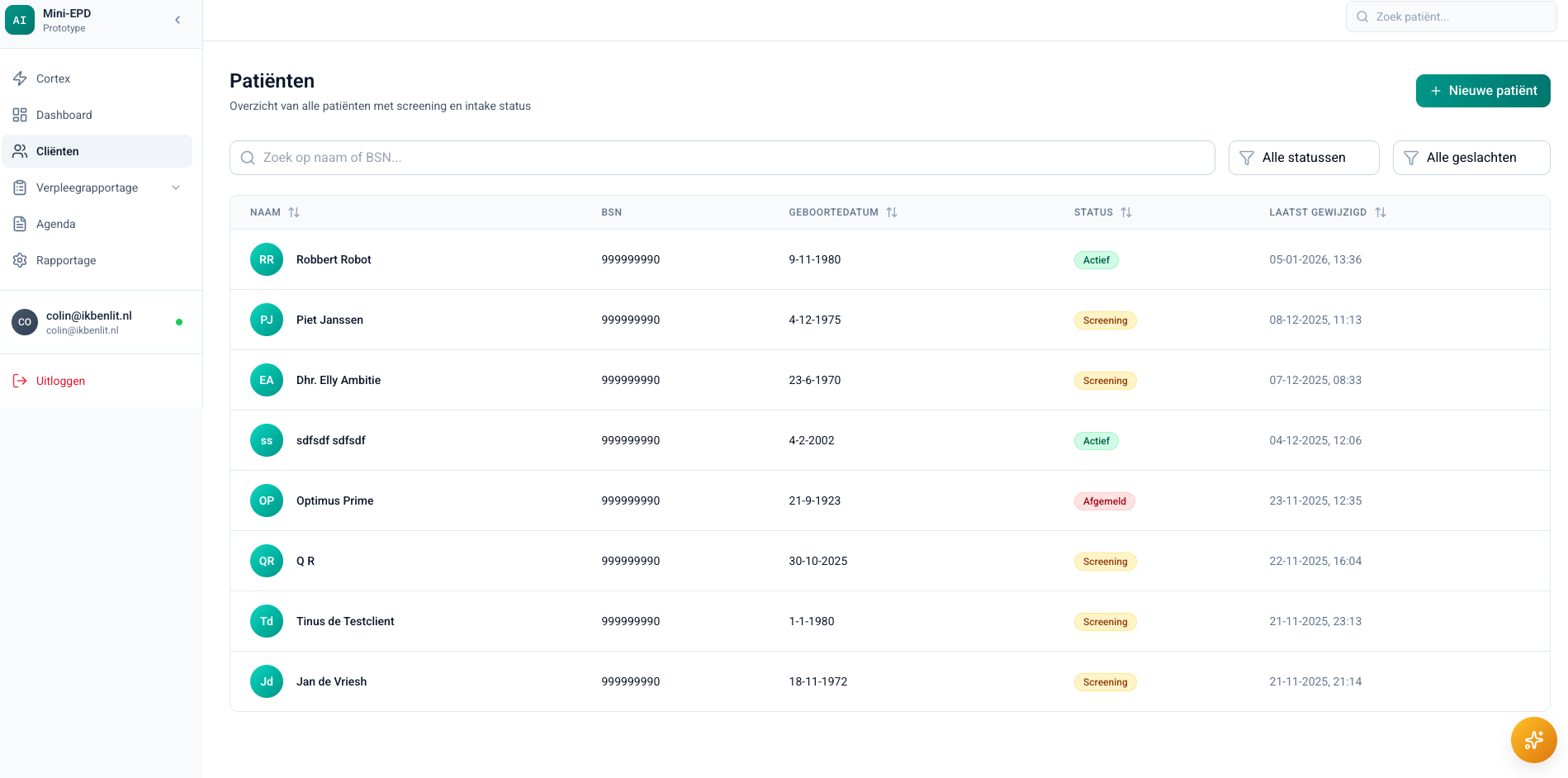This screenshot has height=778, width=1568.
Task: Click the top Zoek patiënt search box
Action: (x=1452, y=17)
